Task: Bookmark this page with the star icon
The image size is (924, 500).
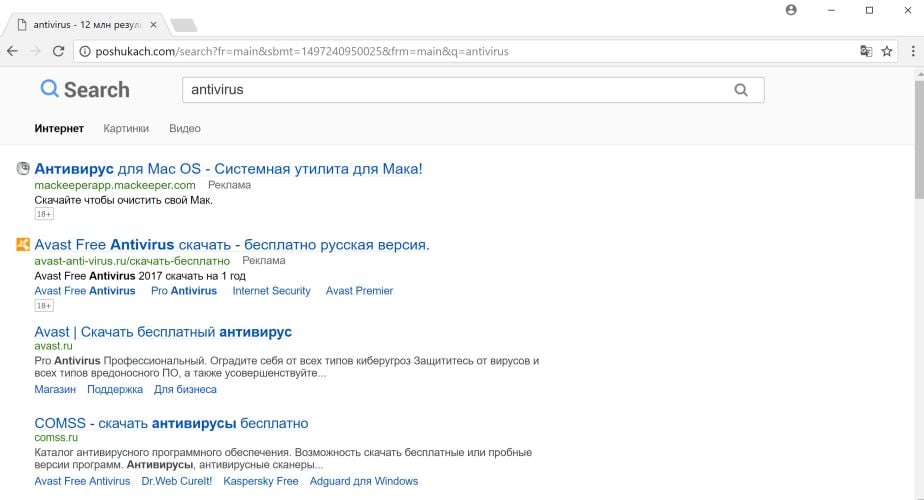Action: click(x=886, y=51)
